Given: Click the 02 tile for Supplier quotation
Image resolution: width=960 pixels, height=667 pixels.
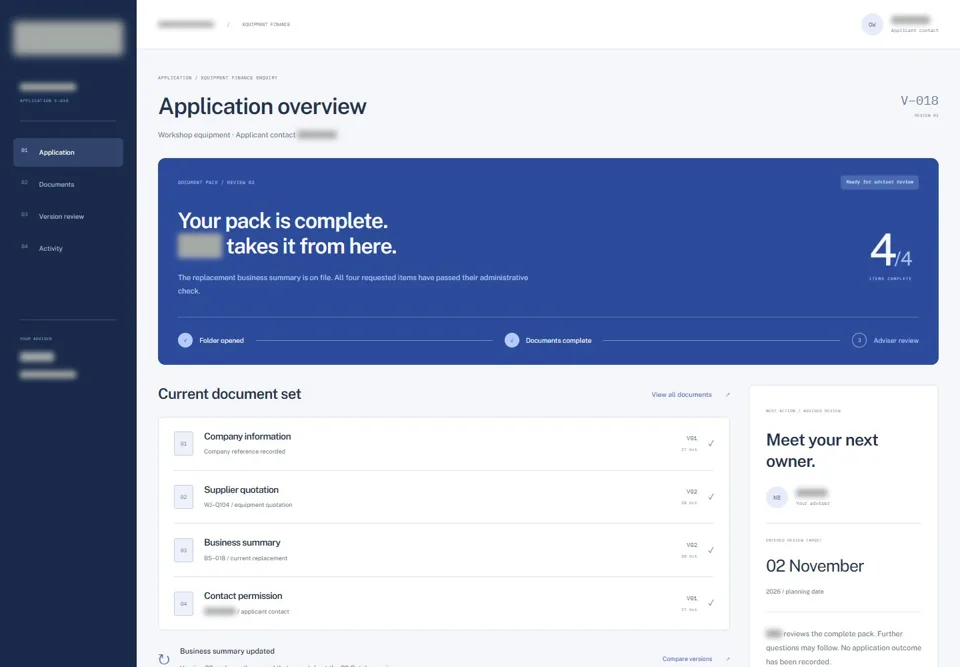Looking at the screenshot, I should [x=184, y=497].
